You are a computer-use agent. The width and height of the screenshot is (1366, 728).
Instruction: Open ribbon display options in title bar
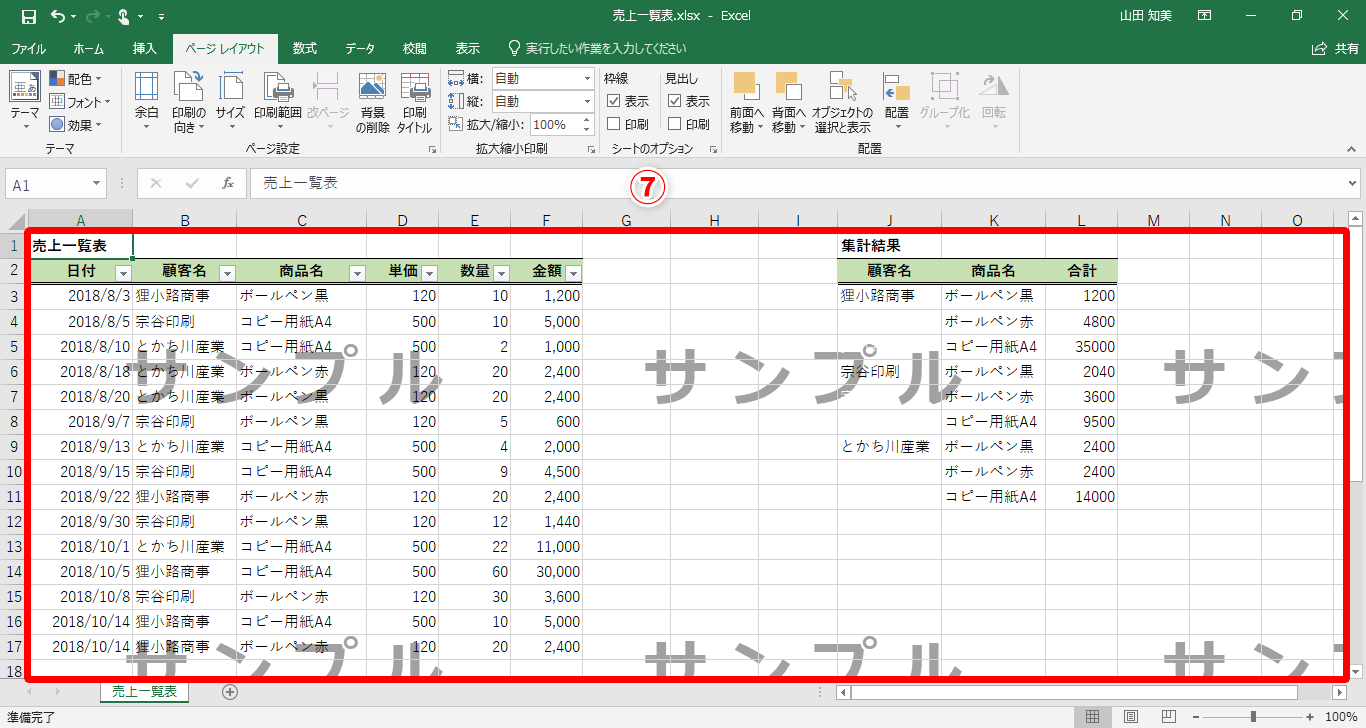pyautogui.click(x=1205, y=16)
